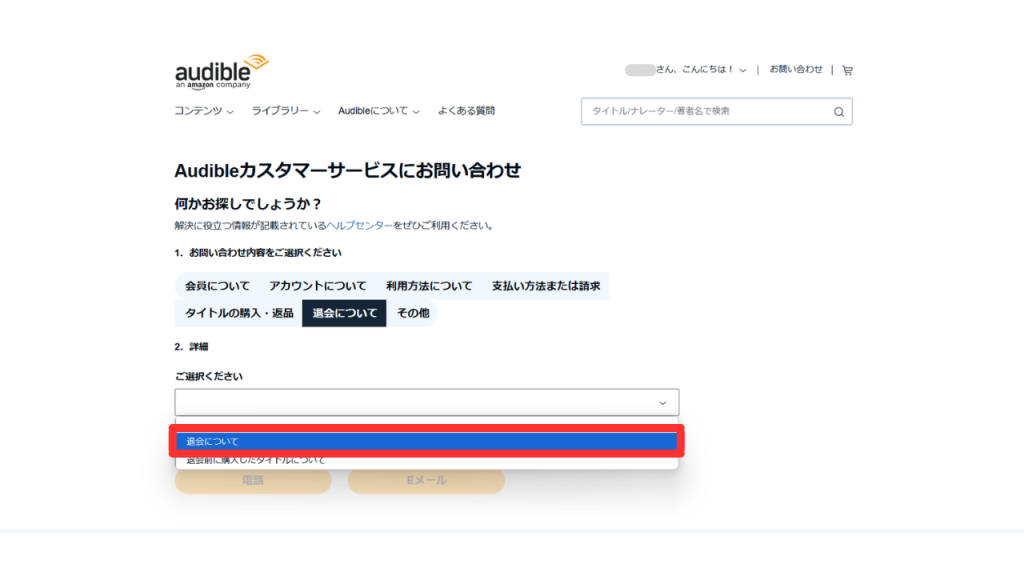Open the account greeting dropdown

(686, 69)
